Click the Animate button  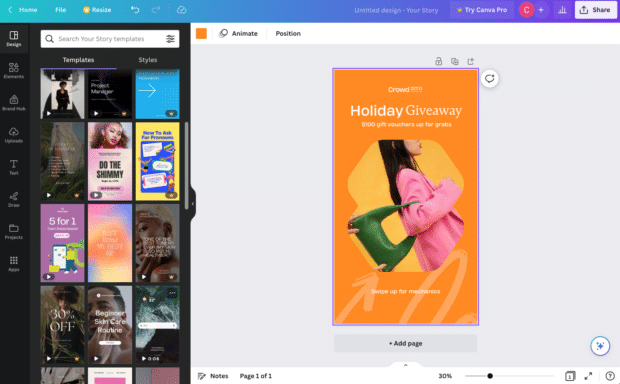coord(238,34)
